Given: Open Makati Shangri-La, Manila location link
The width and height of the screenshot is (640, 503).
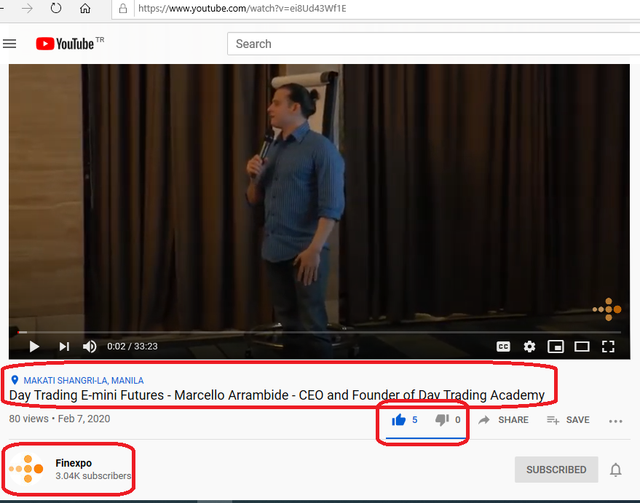Looking at the screenshot, I should [x=83, y=381].
